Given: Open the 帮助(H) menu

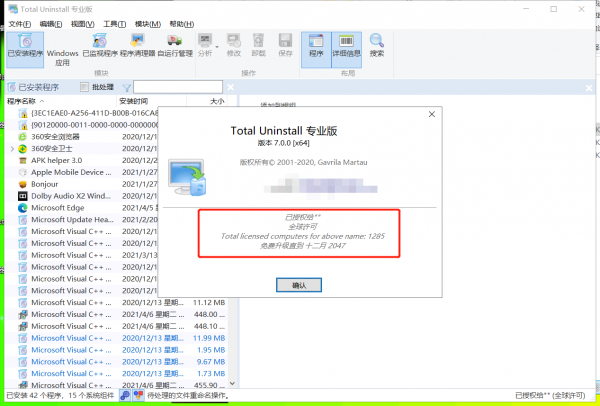Looking at the screenshot, I should coord(182,24).
